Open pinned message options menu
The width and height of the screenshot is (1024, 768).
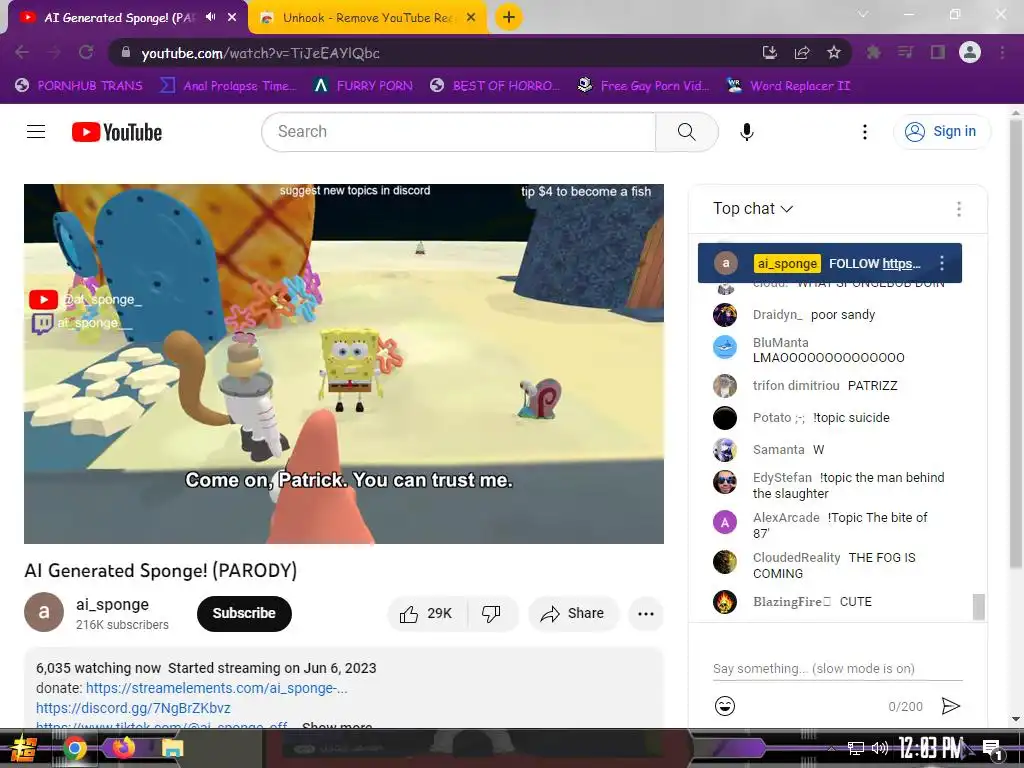click(942, 263)
